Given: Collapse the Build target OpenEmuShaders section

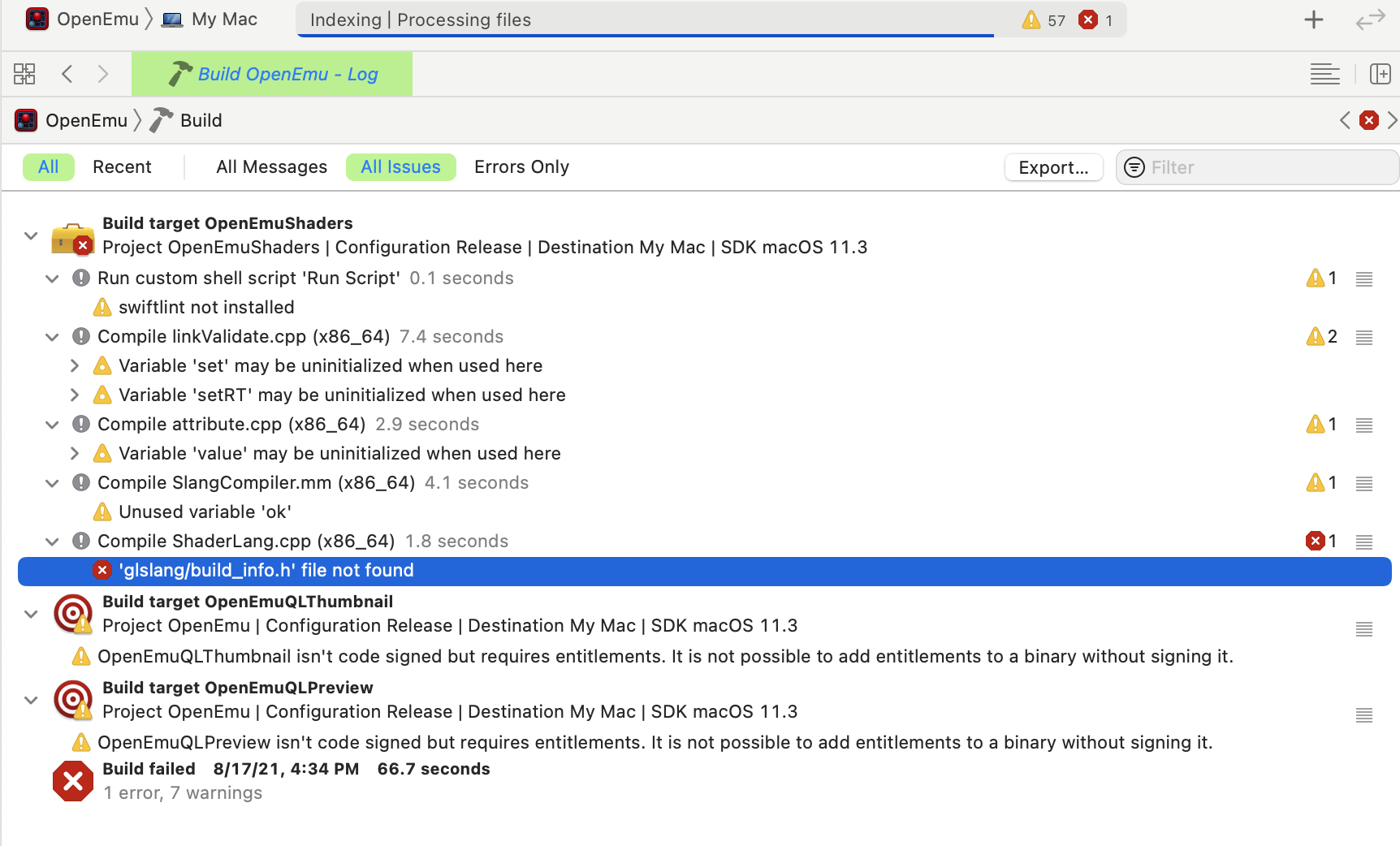Looking at the screenshot, I should tap(30, 235).
